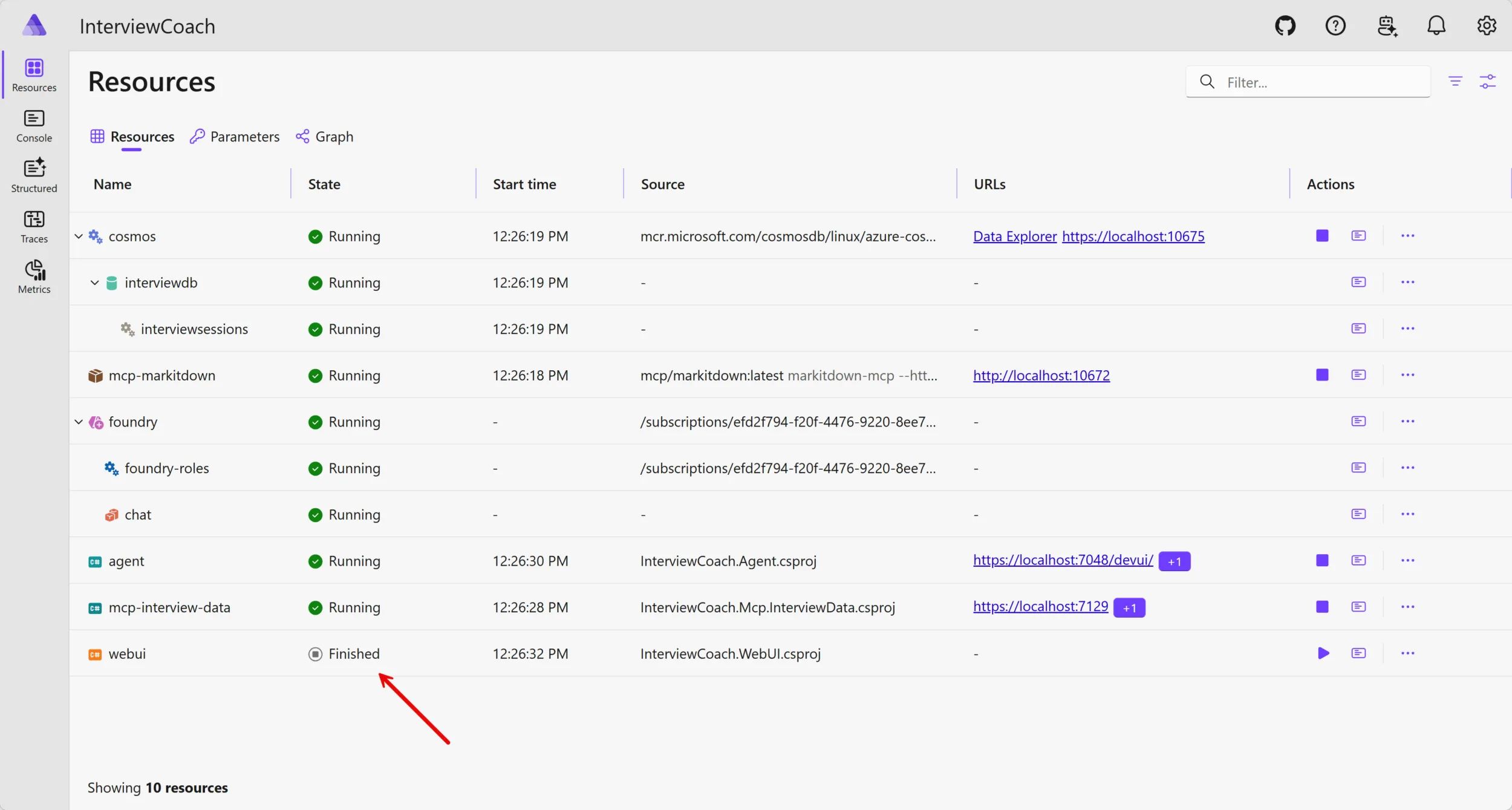View console logs for mcp-markitdown
Viewport: 1512px width, 810px height.
pyautogui.click(x=1358, y=375)
